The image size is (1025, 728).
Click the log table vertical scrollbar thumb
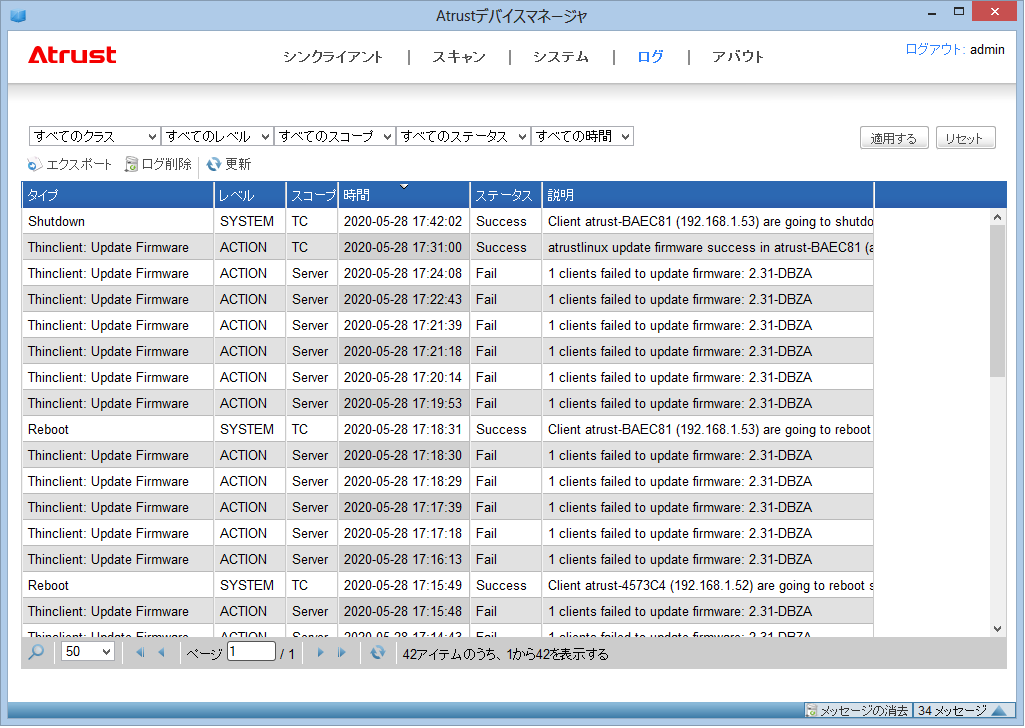997,300
